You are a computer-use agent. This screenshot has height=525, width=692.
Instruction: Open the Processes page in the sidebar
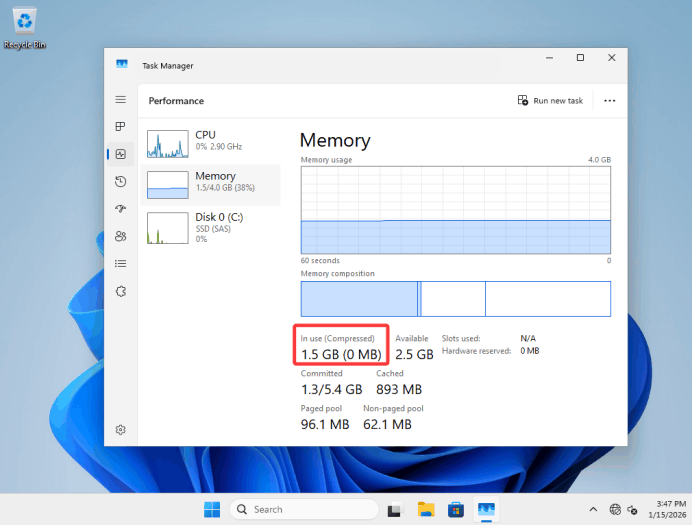click(120, 127)
